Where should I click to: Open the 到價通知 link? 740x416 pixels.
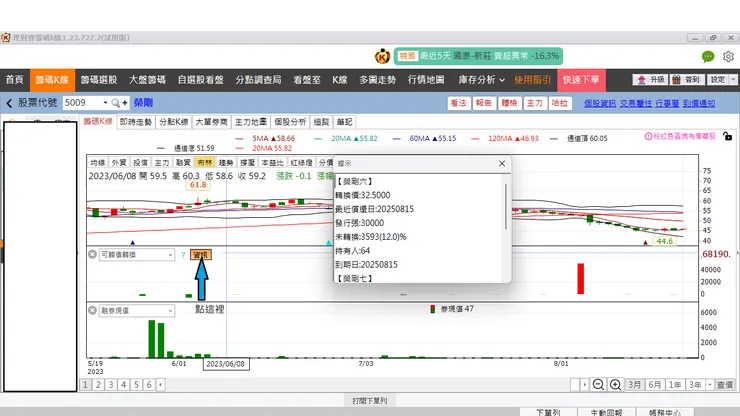(699, 103)
